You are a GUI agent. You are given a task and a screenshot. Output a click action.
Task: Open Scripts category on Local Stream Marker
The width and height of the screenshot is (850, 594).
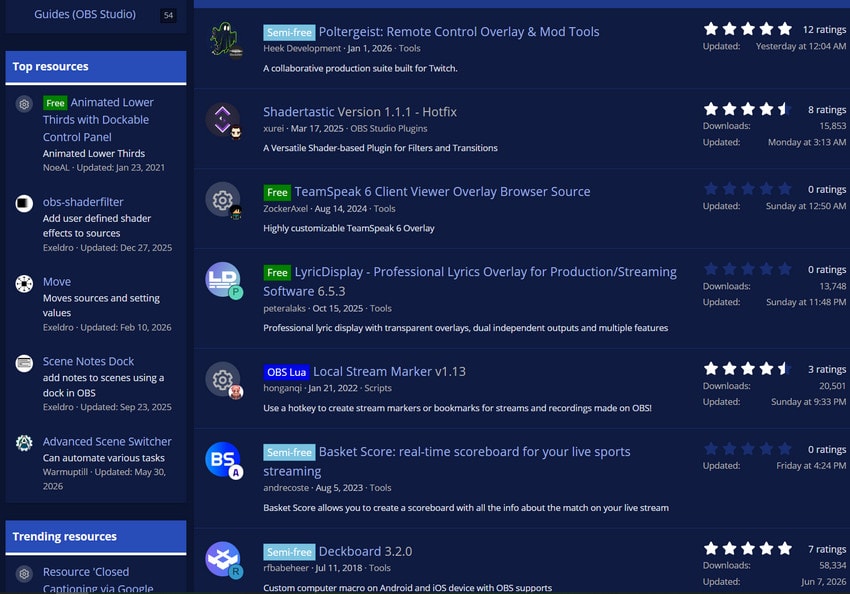pyautogui.click(x=378, y=389)
